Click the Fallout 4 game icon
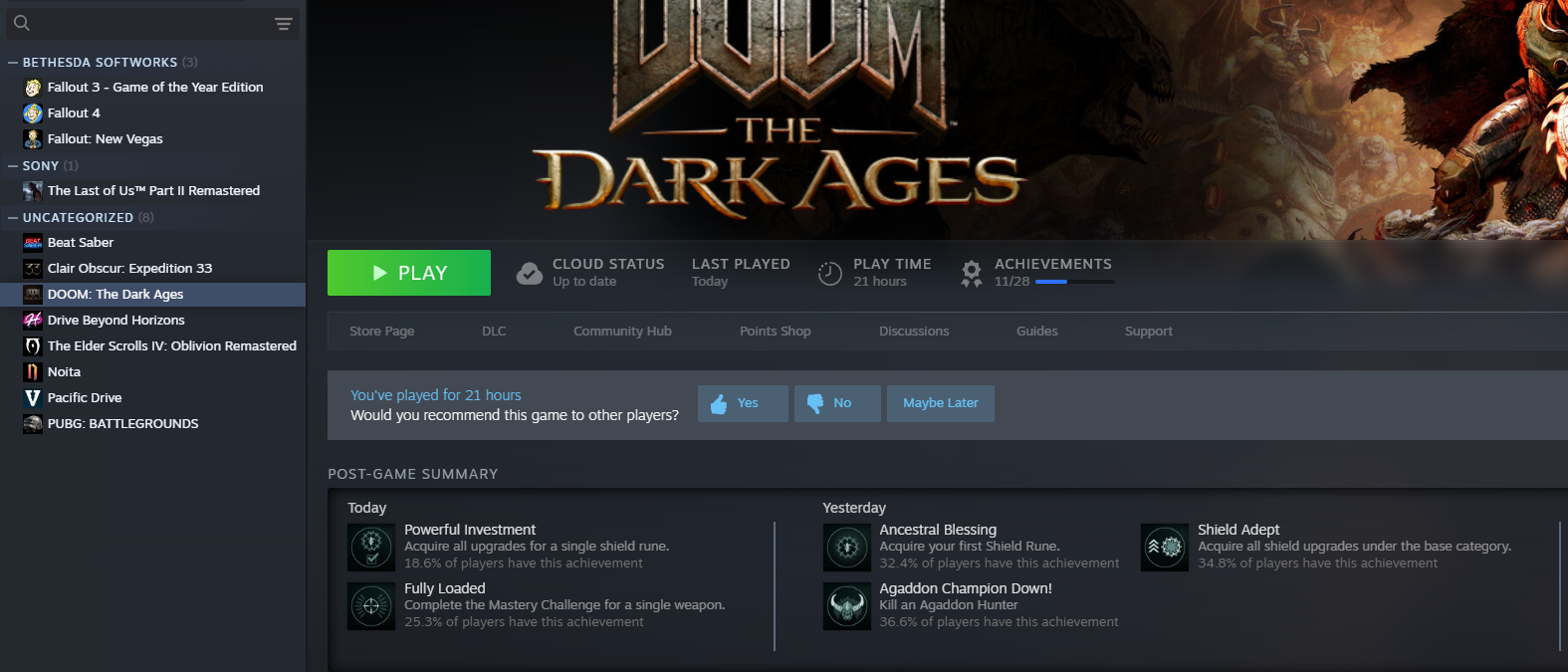Screen dimensions: 1568x672 (33, 113)
